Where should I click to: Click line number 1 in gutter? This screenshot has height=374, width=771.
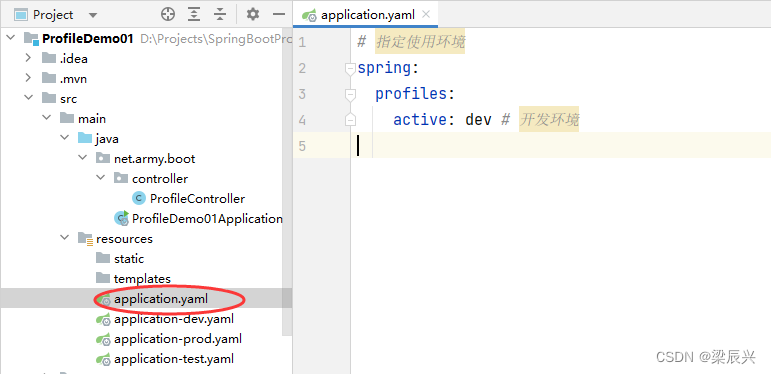301,42
